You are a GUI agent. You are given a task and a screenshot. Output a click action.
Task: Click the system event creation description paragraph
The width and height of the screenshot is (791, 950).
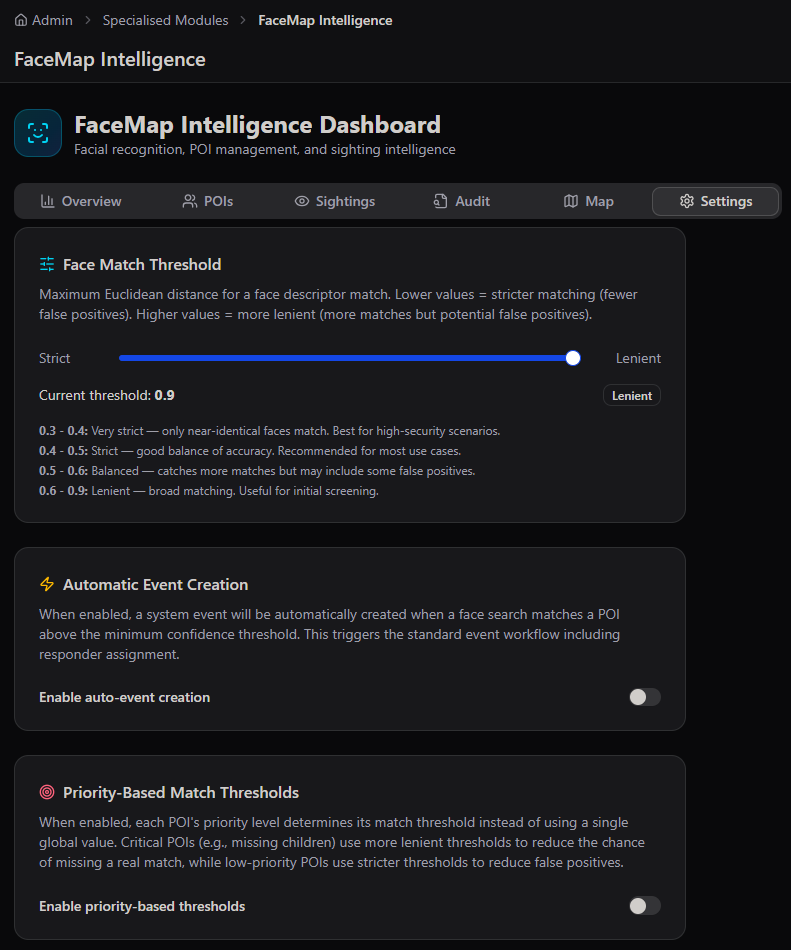click(x=329, y=634)
